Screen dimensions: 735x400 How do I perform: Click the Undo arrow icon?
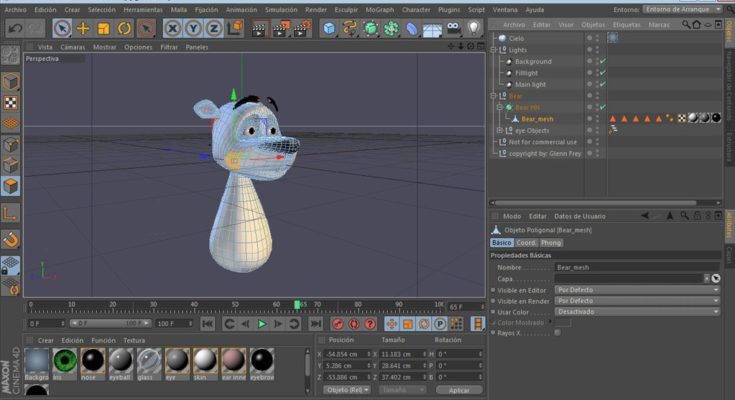pyautogui.click(x=15, y=29)
